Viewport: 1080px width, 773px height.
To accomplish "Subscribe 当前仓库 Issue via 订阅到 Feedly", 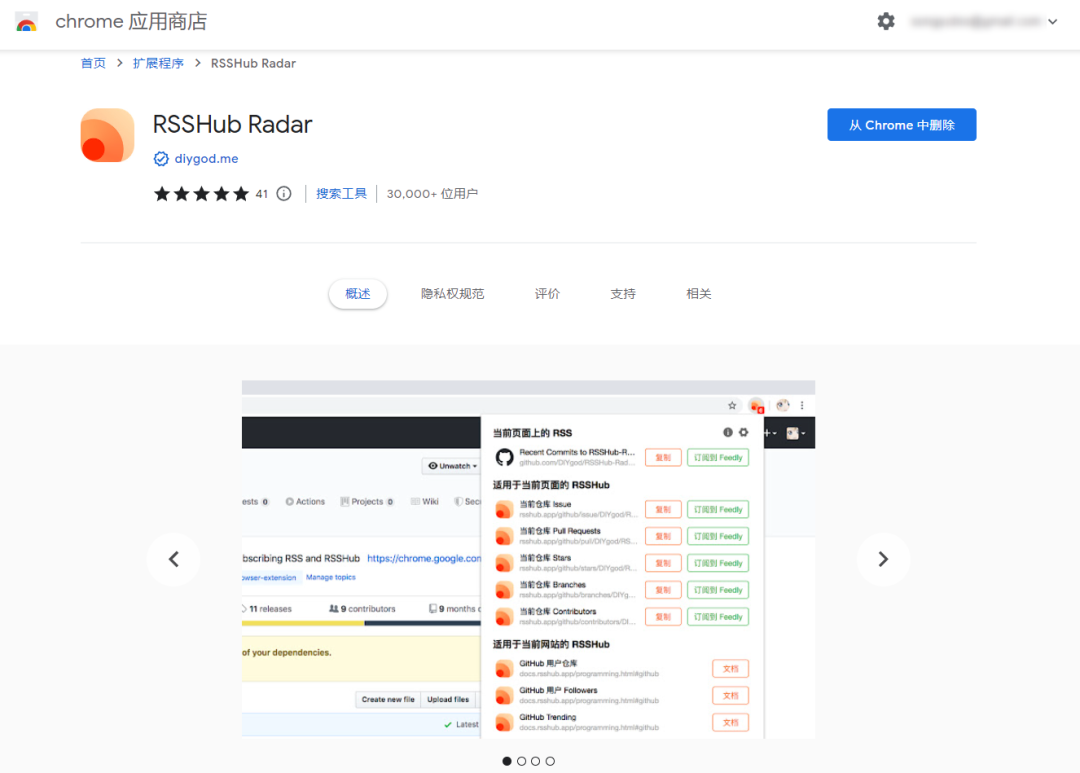I will [x=718, y=509].
